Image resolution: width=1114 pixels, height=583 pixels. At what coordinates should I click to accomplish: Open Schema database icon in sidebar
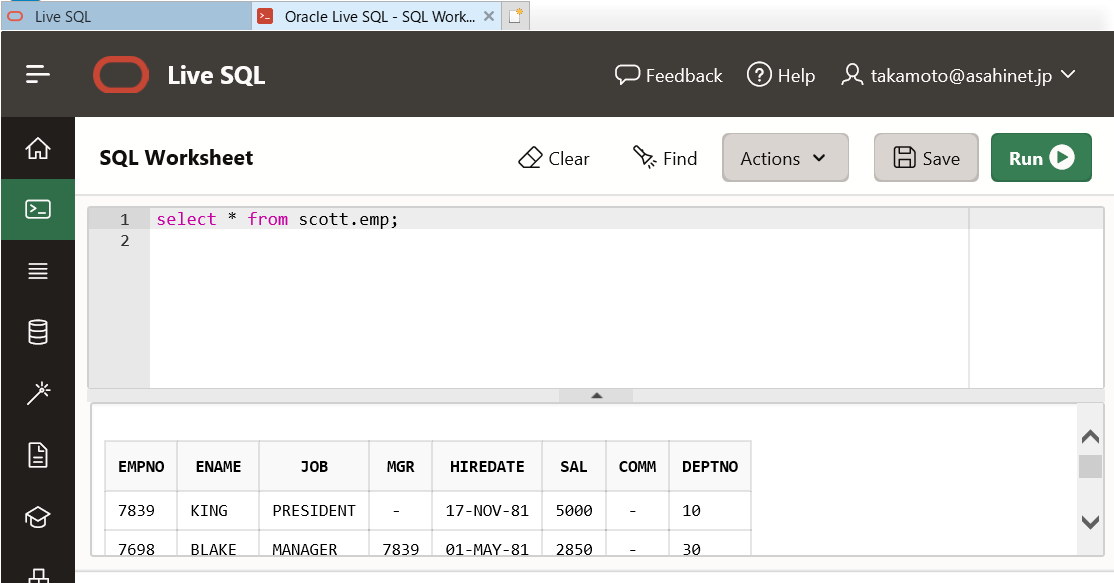coord(38,332)
